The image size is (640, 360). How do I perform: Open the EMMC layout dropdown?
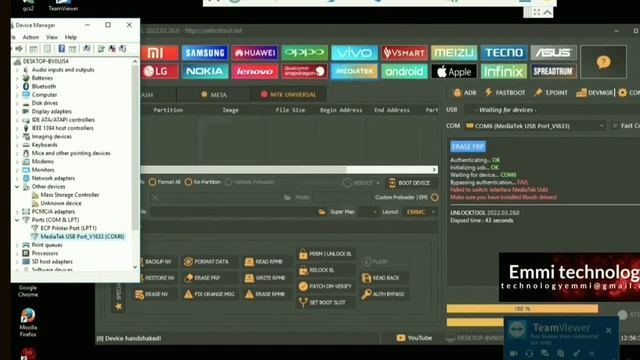(420, 212)
